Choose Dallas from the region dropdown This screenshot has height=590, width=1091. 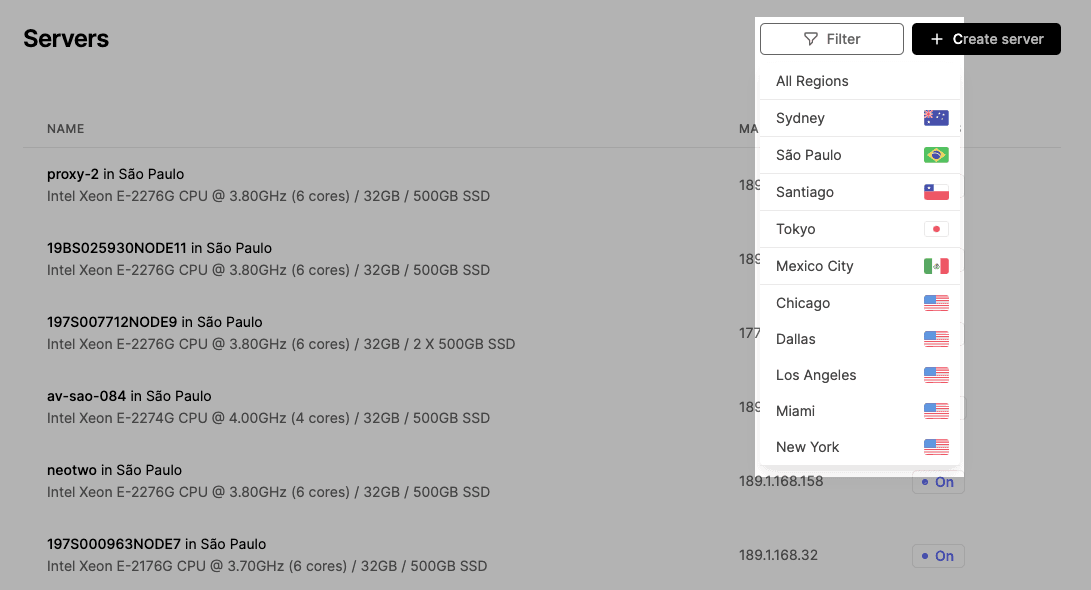795,339
